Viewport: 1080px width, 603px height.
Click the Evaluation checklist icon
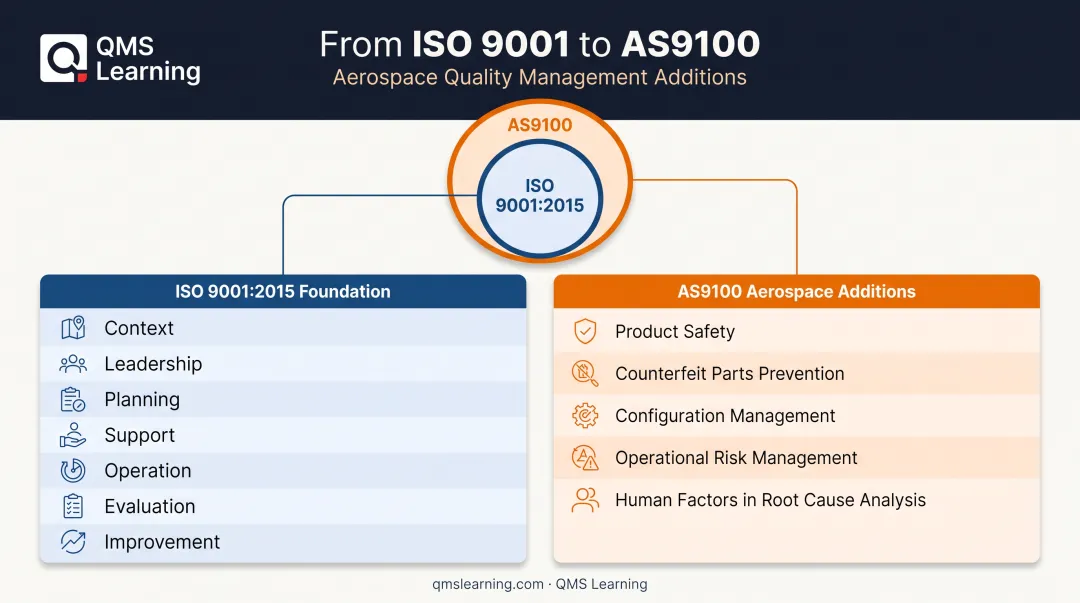73,507
